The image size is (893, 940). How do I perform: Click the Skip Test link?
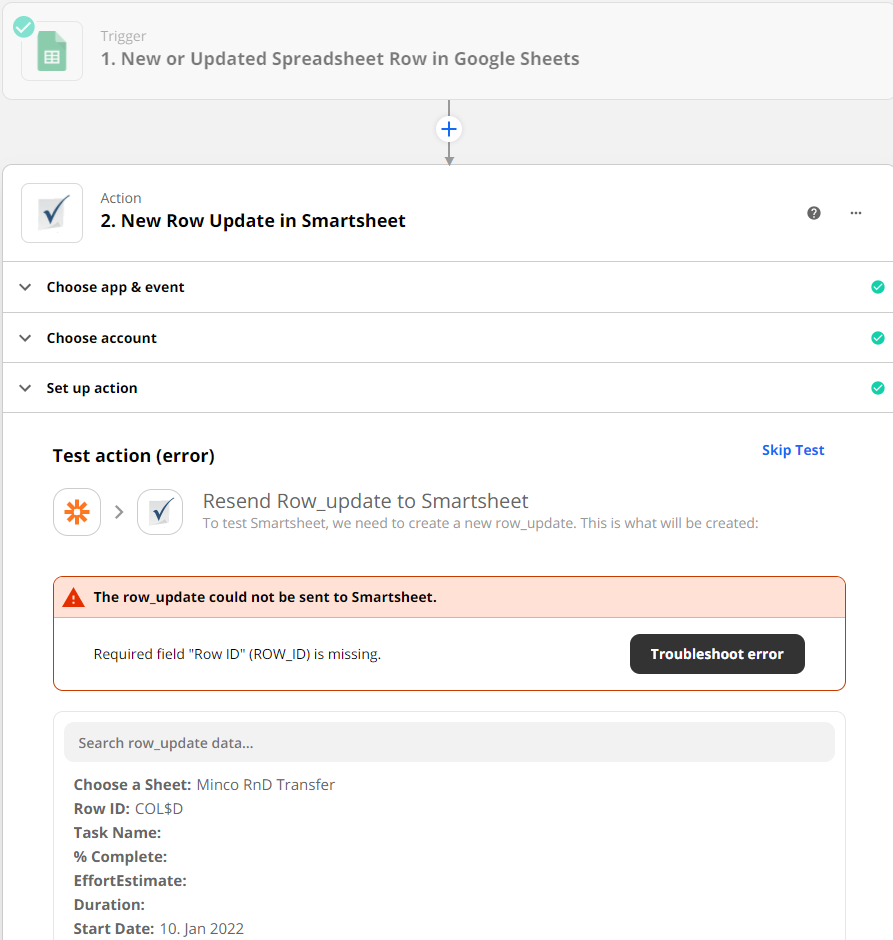(x=793, y=450)
